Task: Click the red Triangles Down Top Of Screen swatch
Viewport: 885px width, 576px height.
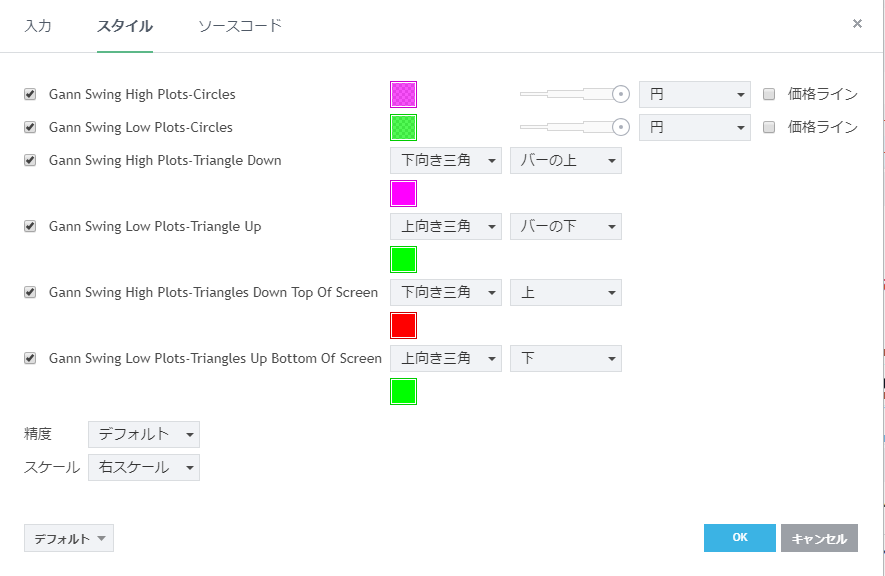Action: 403,326
